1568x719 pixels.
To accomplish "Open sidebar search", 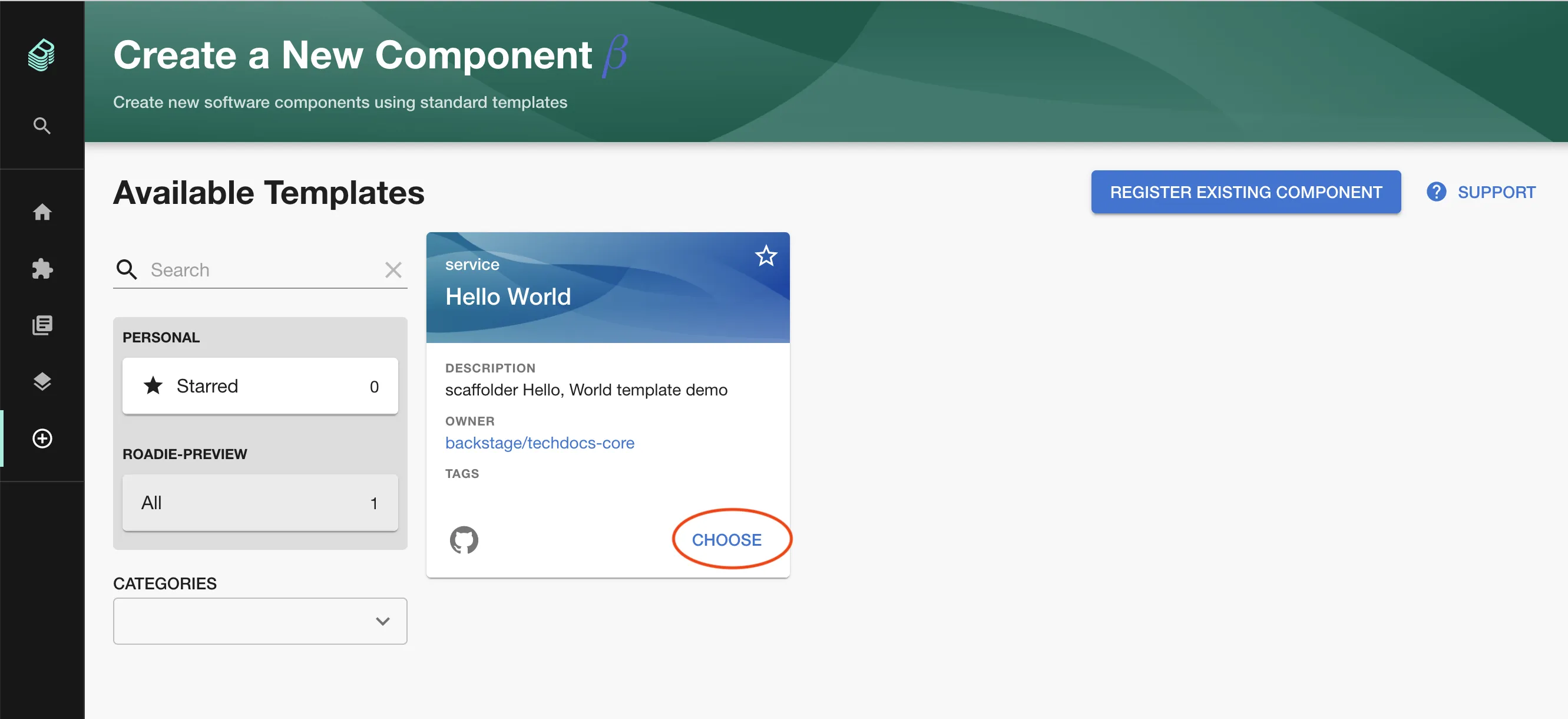I will pyautogui.click(x=41, y=126).
